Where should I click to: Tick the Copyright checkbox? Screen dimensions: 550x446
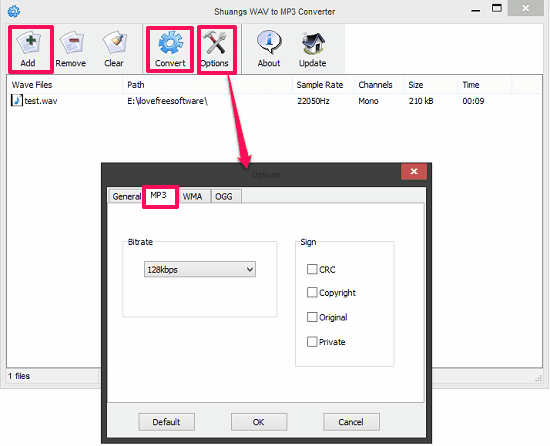pos(312,292)
